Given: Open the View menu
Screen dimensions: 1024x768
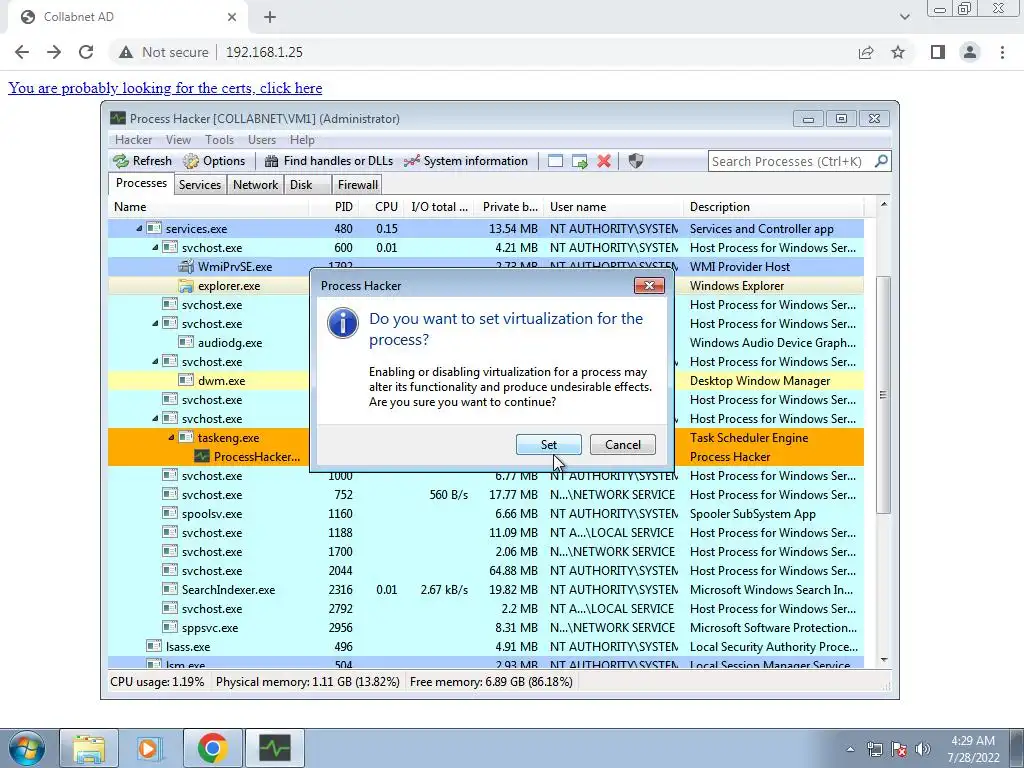Looking at the screenshot, I should (178, 140).
